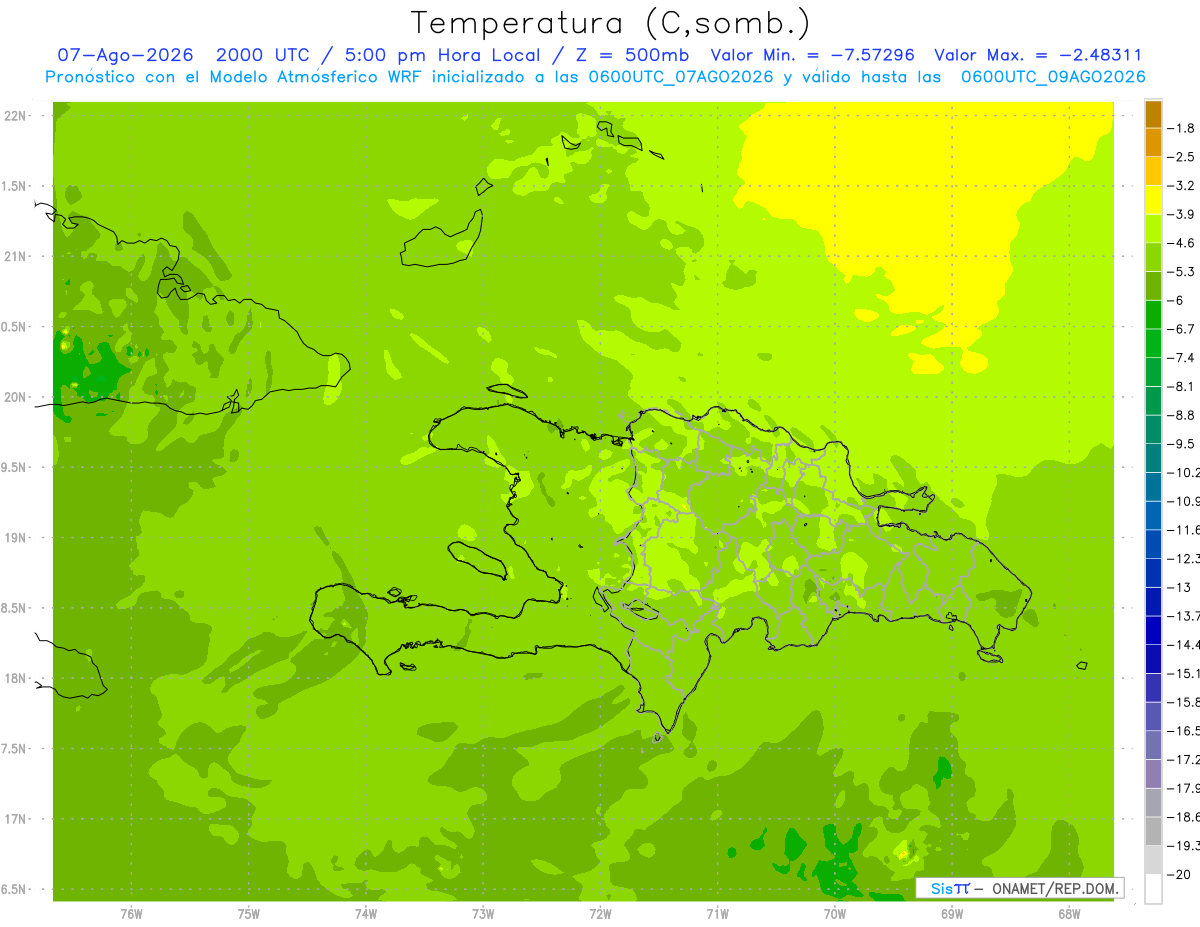Click the "Valor Min. = -7.57296" text
The height and width of the screenshot is (927, 1200).
(812, 56)
